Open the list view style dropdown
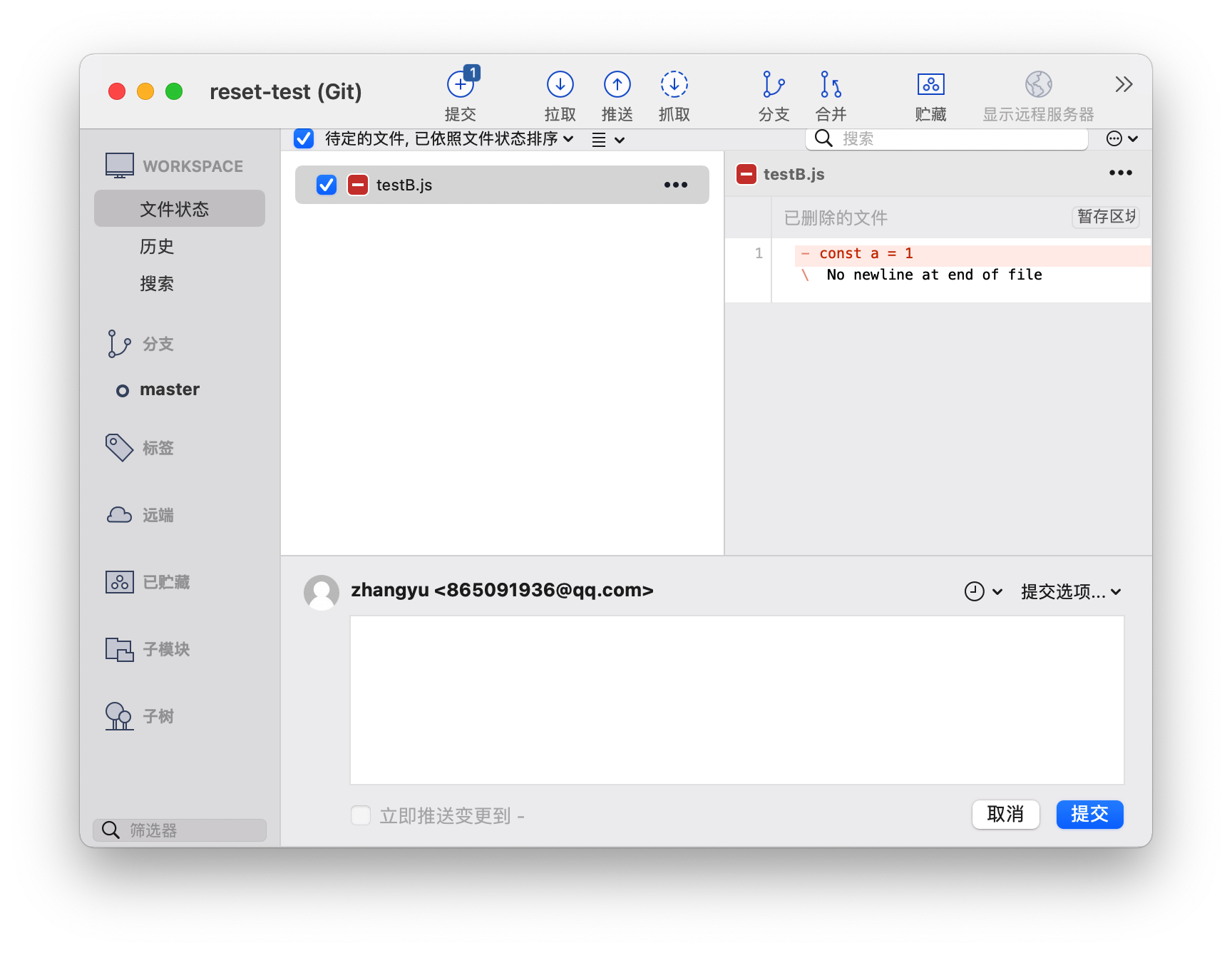Viewport: 1232px width, 953px height. (608, 140)
